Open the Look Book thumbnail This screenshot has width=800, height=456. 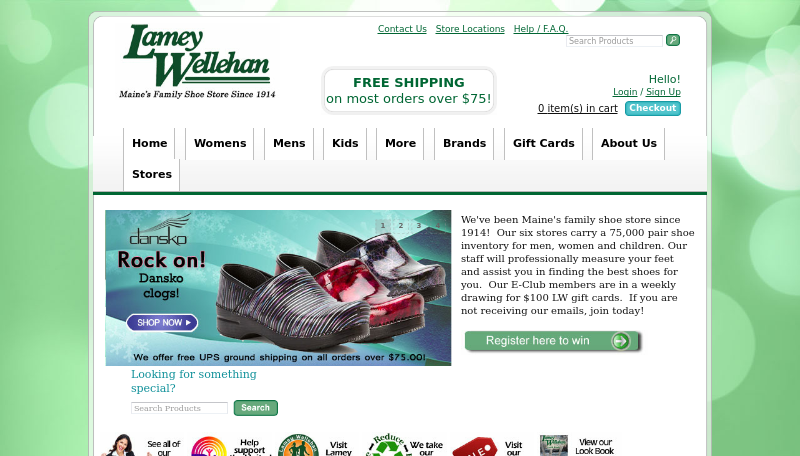tap(554, 445)
